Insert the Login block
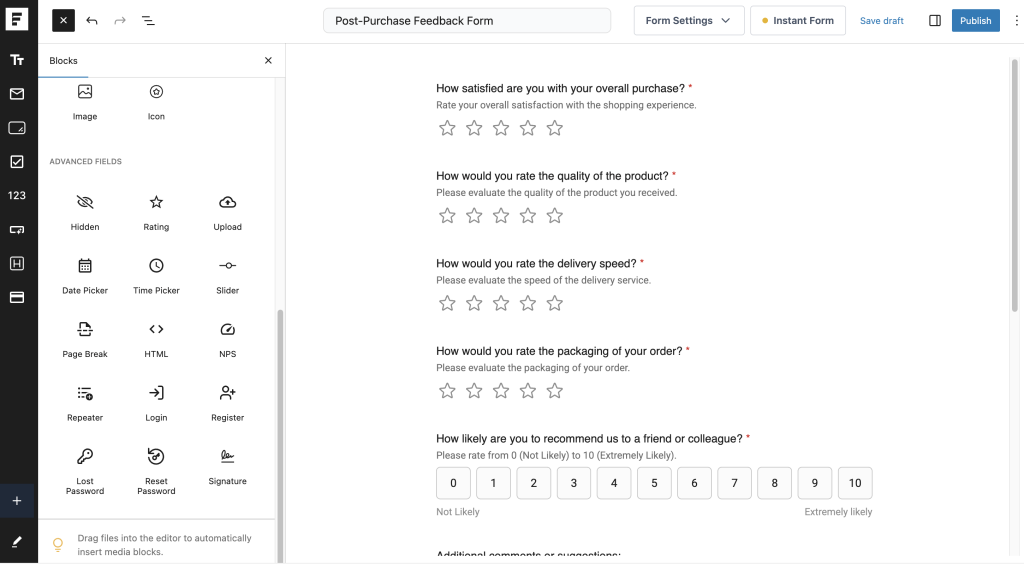Viewport: 1024px width, 565px height. pyautogui.click(x=156, y=403)
